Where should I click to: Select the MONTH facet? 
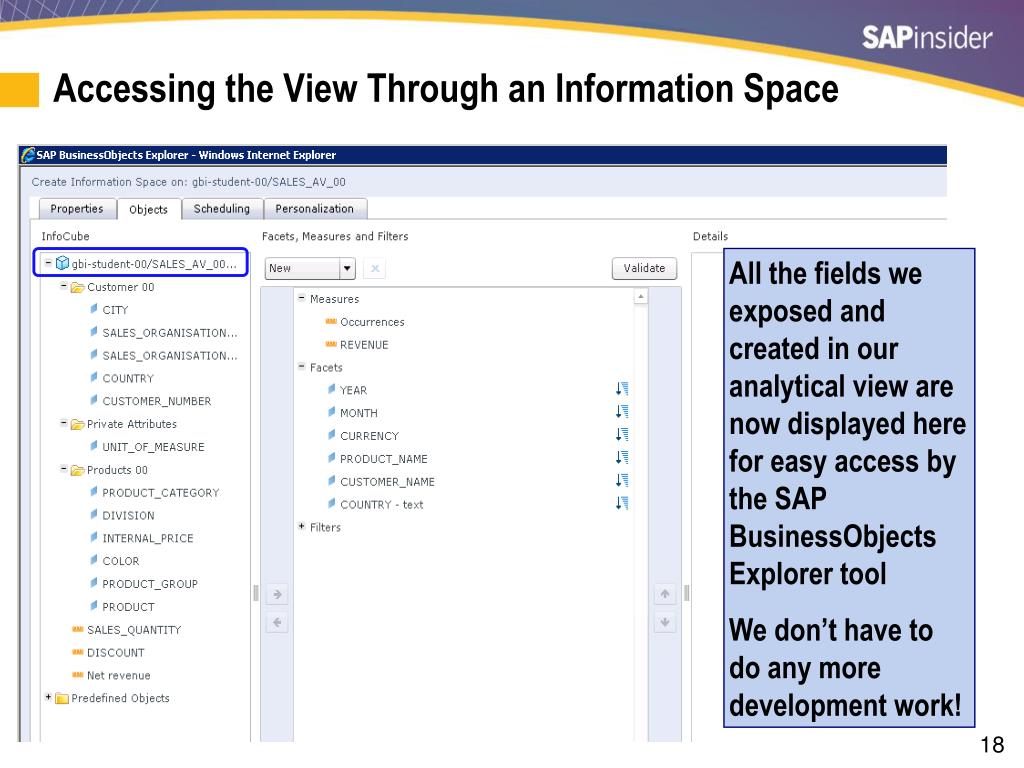point(359,413)
